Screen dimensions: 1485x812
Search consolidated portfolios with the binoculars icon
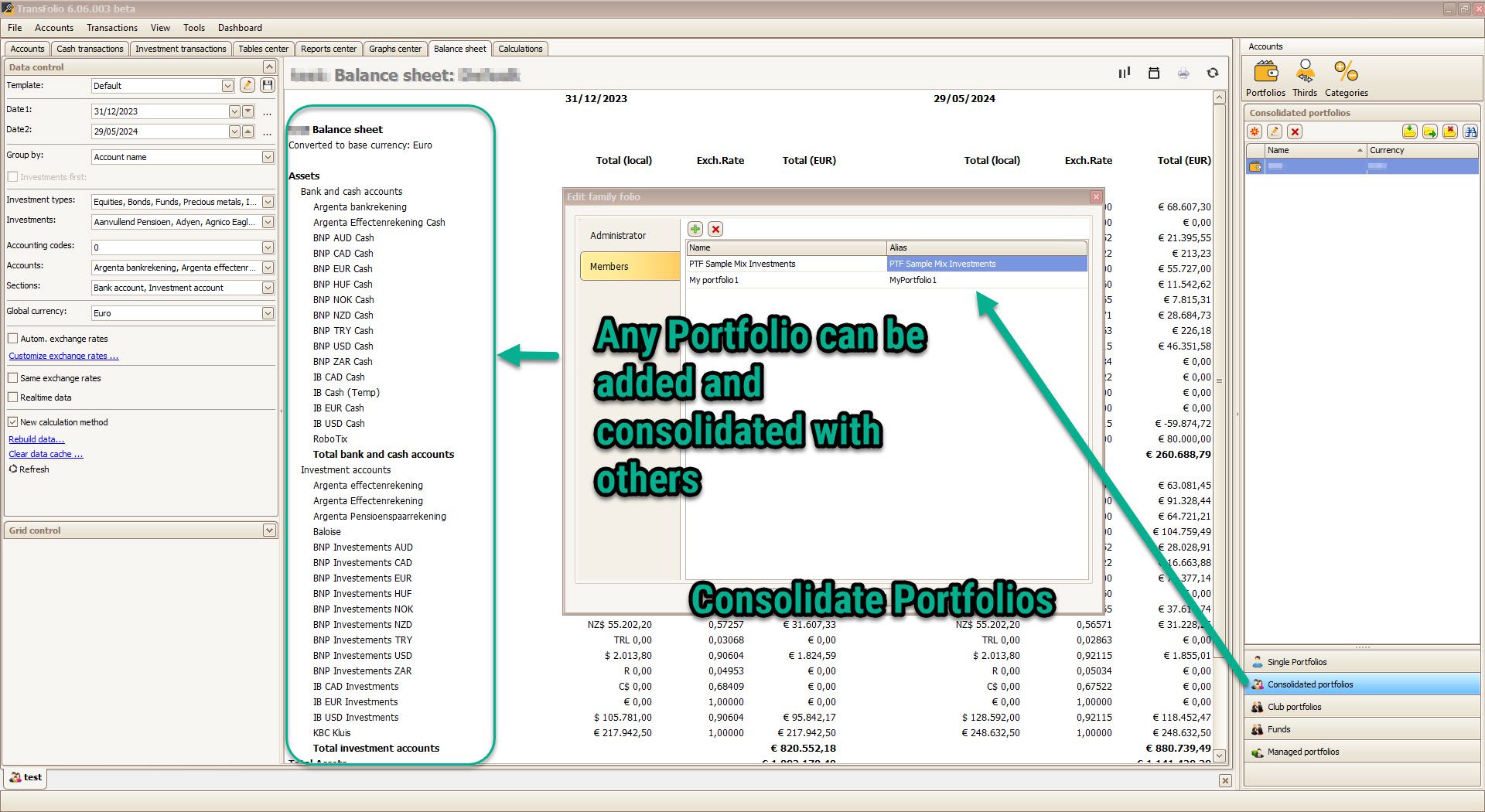[x=1469, y=131]
